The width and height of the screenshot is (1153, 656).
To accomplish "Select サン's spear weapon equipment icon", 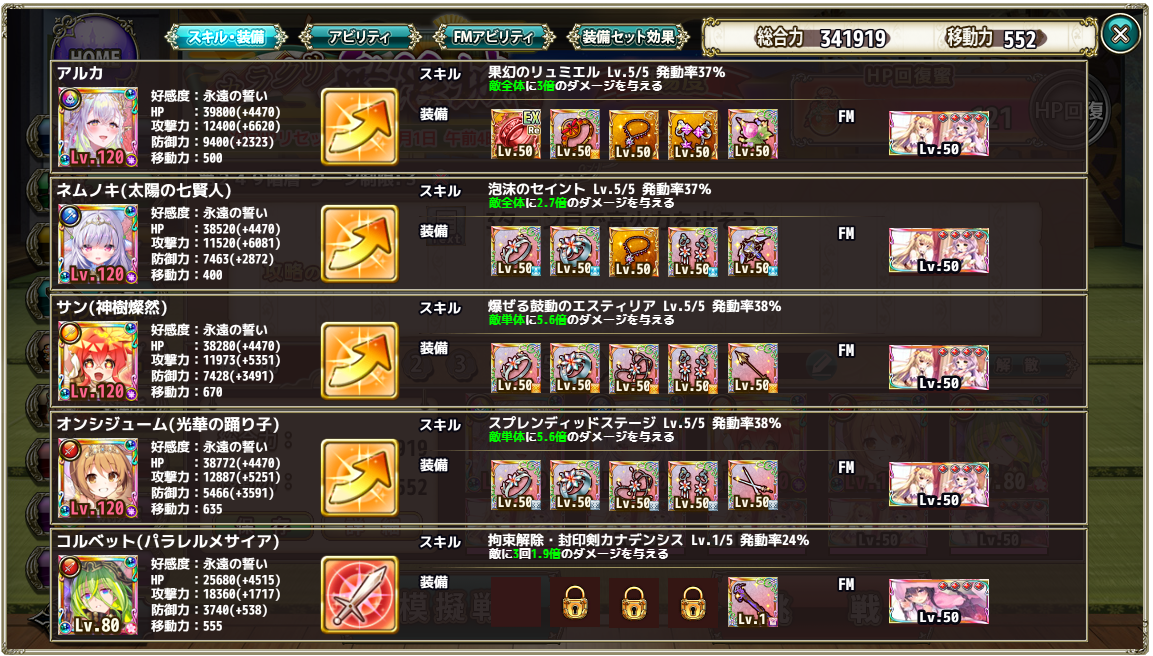I will click(x=753, y=368).
